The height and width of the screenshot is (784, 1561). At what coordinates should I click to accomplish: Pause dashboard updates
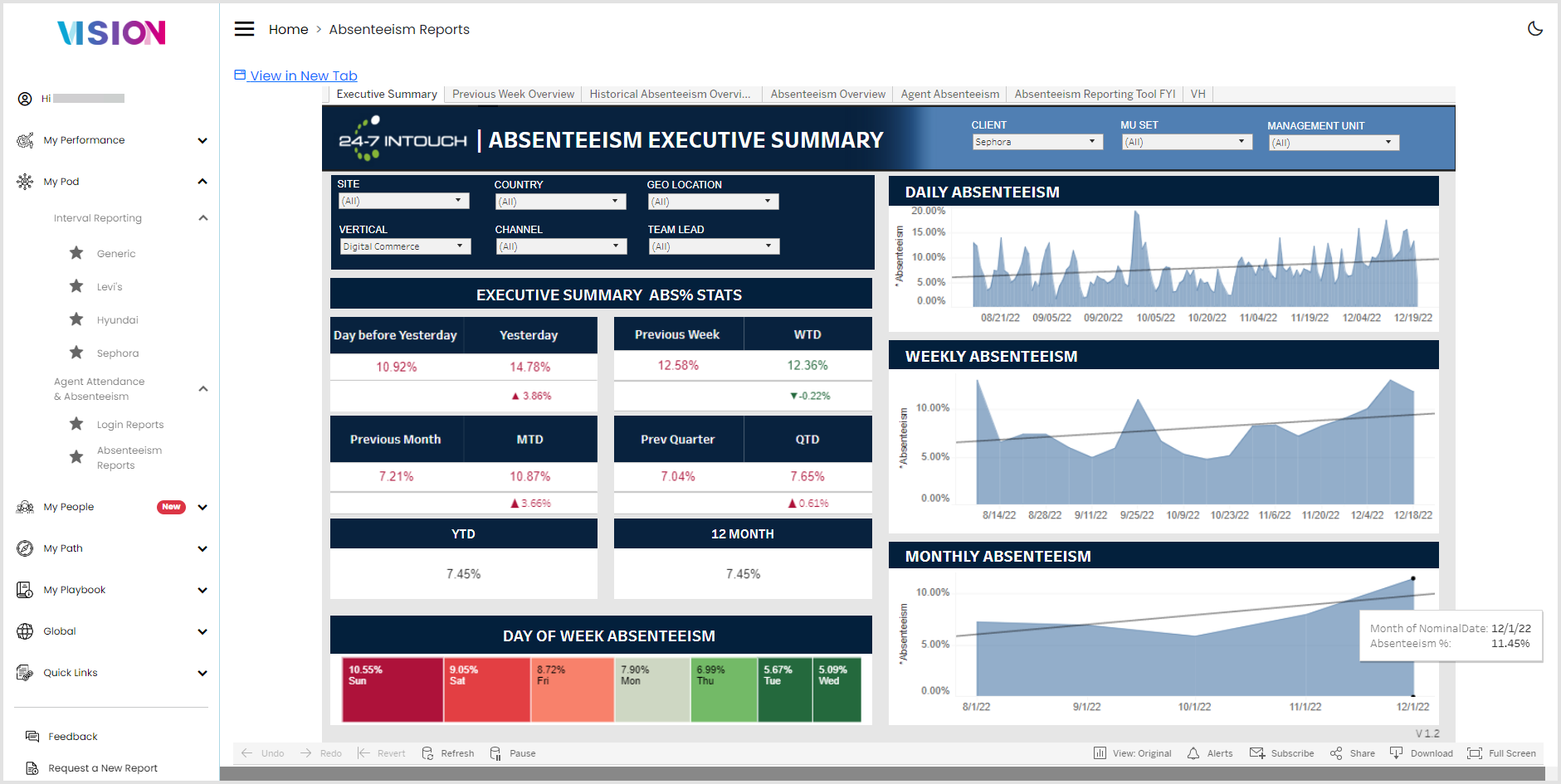pos(513,753)
